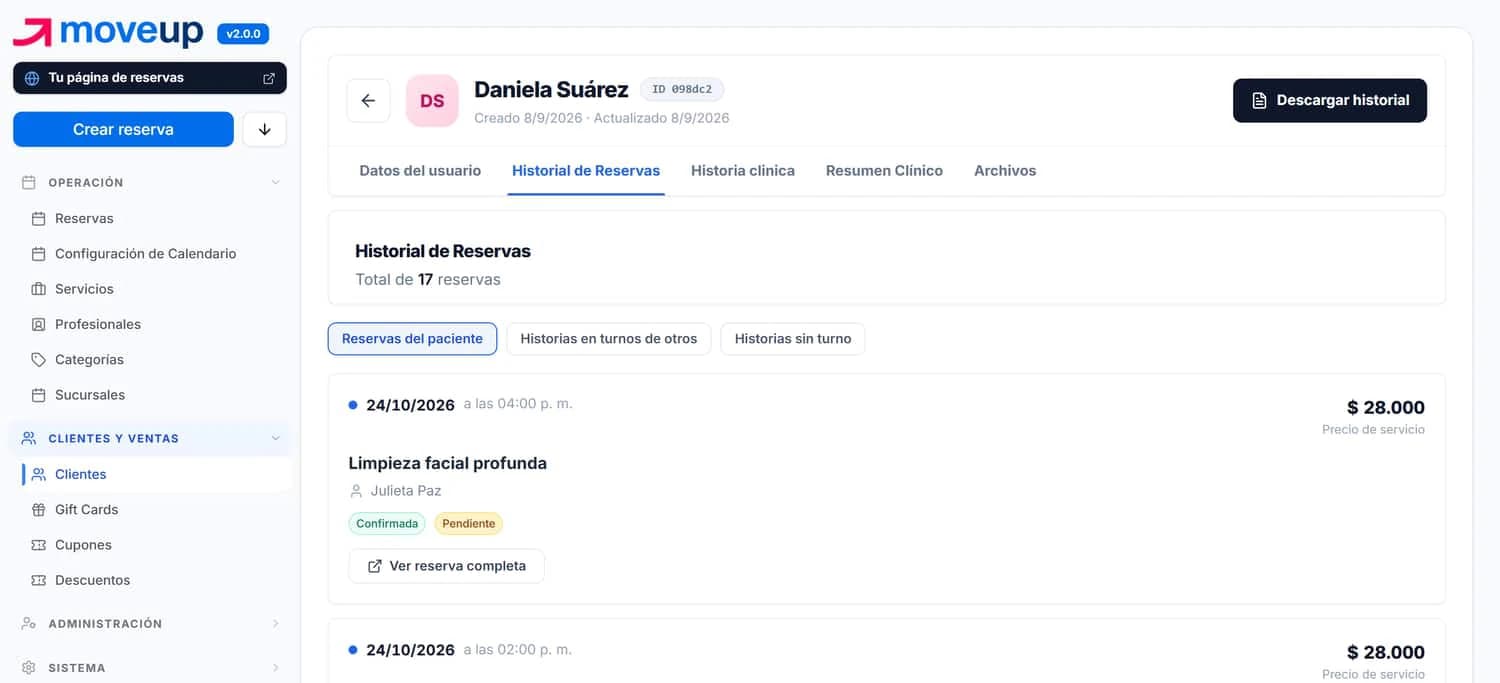
Task: Click the Categorías tag icon
Action: click(39, 359)
